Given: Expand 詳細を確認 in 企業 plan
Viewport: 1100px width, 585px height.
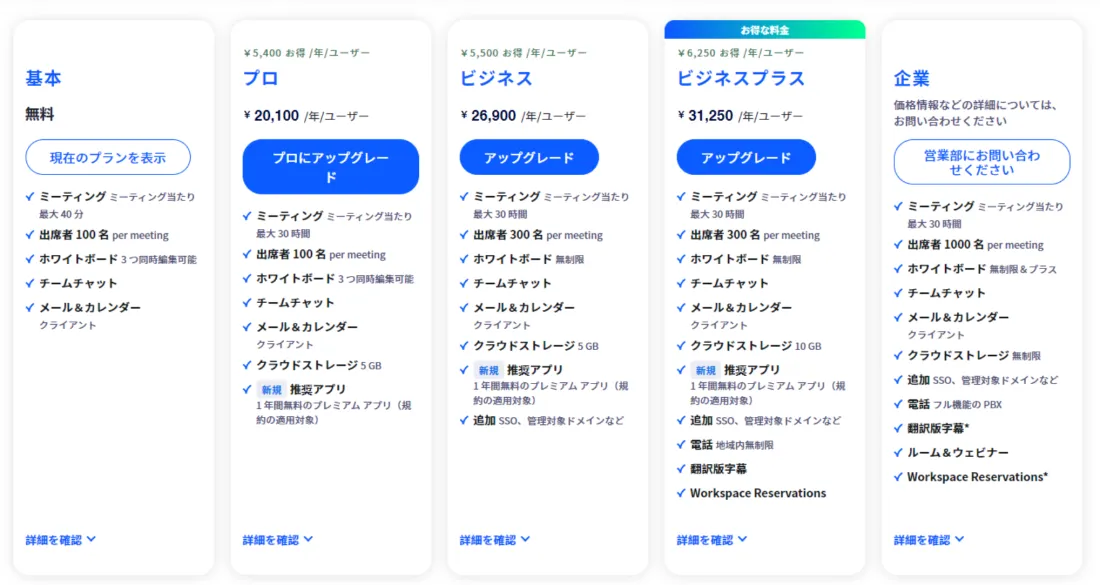Looking at the screenshot, I should (x=929, y=539).
